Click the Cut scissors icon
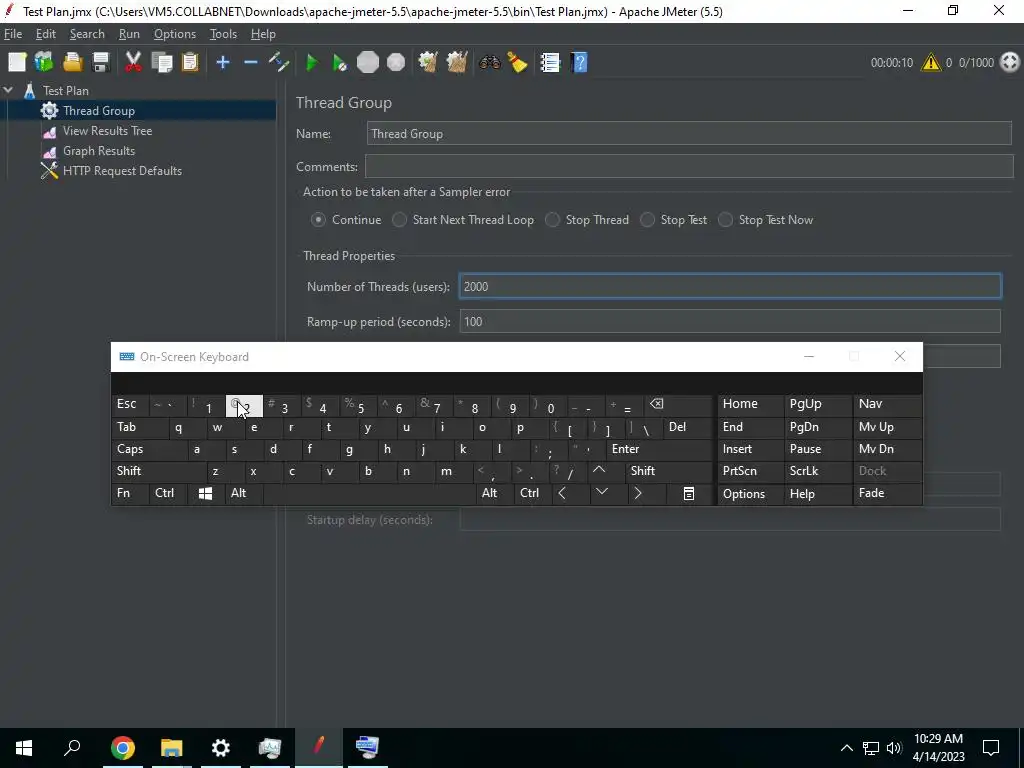The image size is (1024, 768). tap(133, 63)
